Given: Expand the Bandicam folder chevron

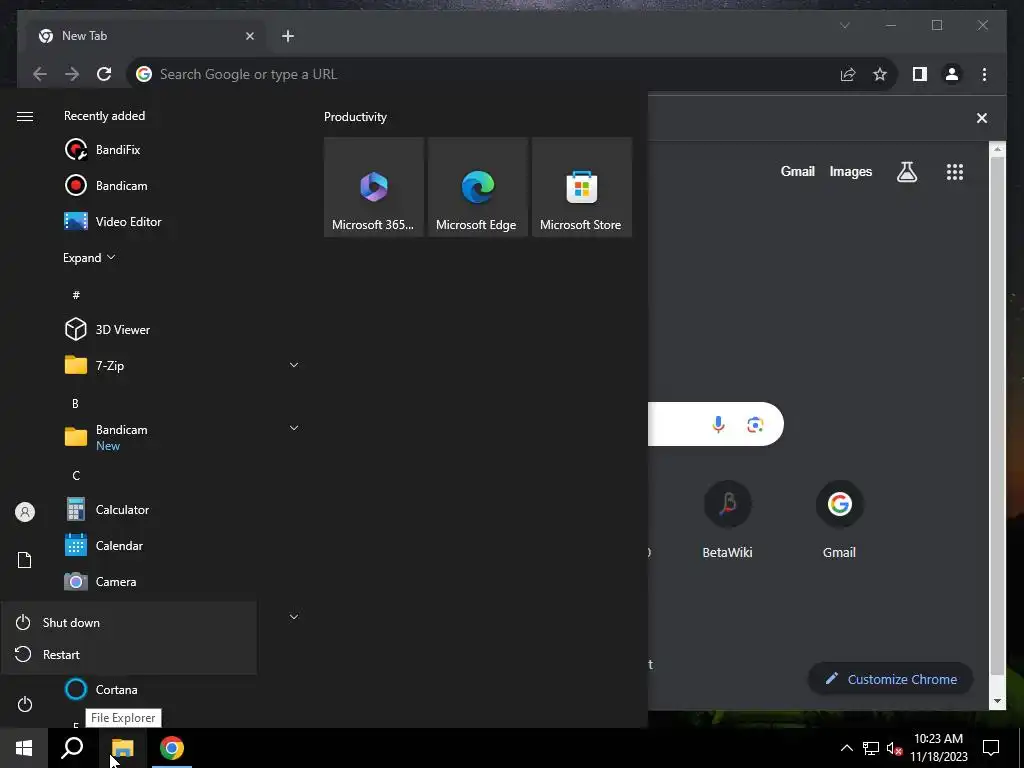Looking at the screenshot, I should [294, 428].
